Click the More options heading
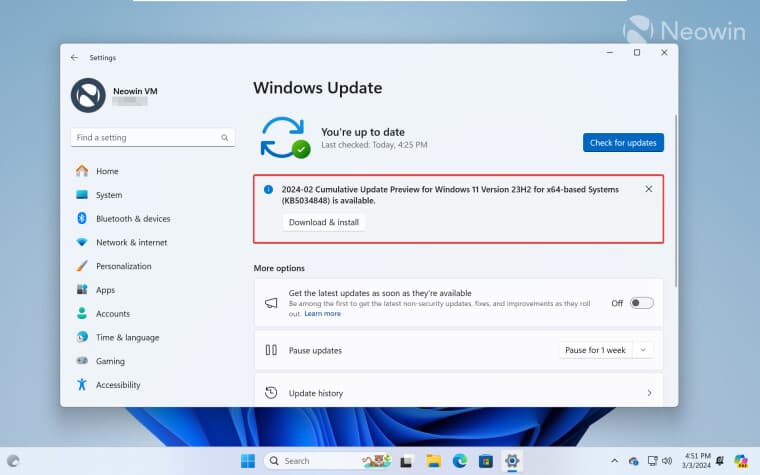 279,268
